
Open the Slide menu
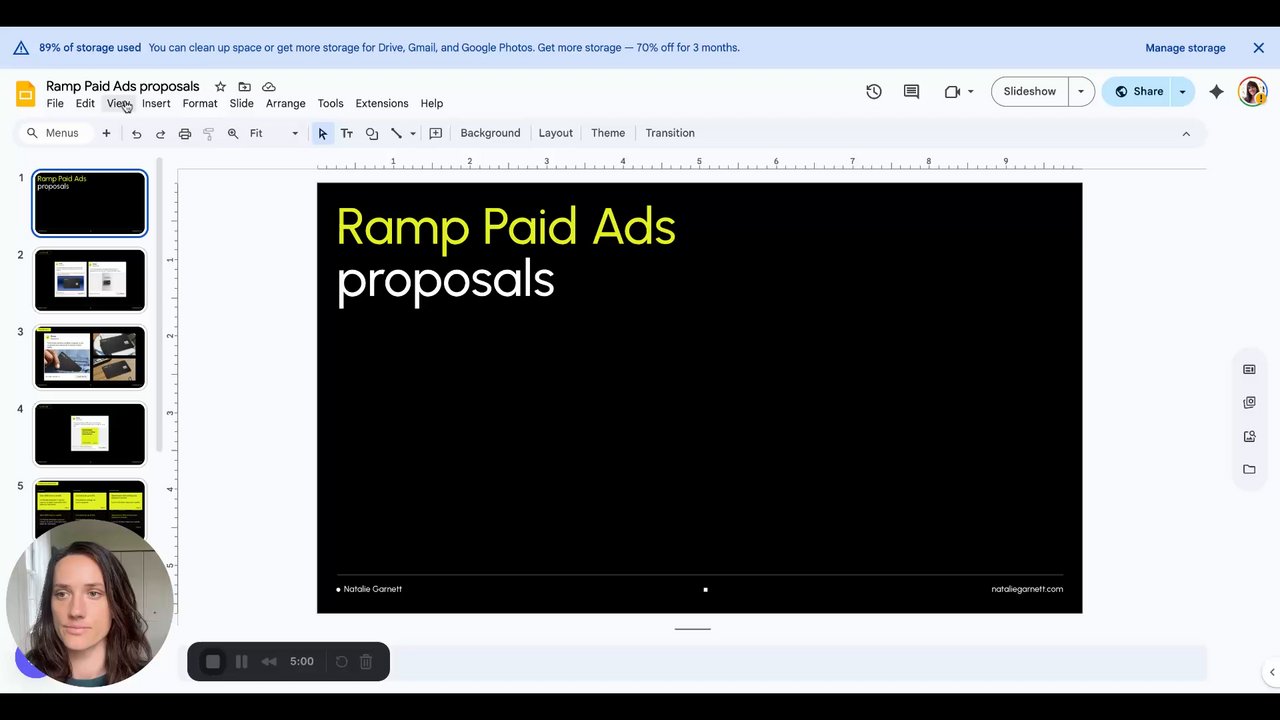242,103
